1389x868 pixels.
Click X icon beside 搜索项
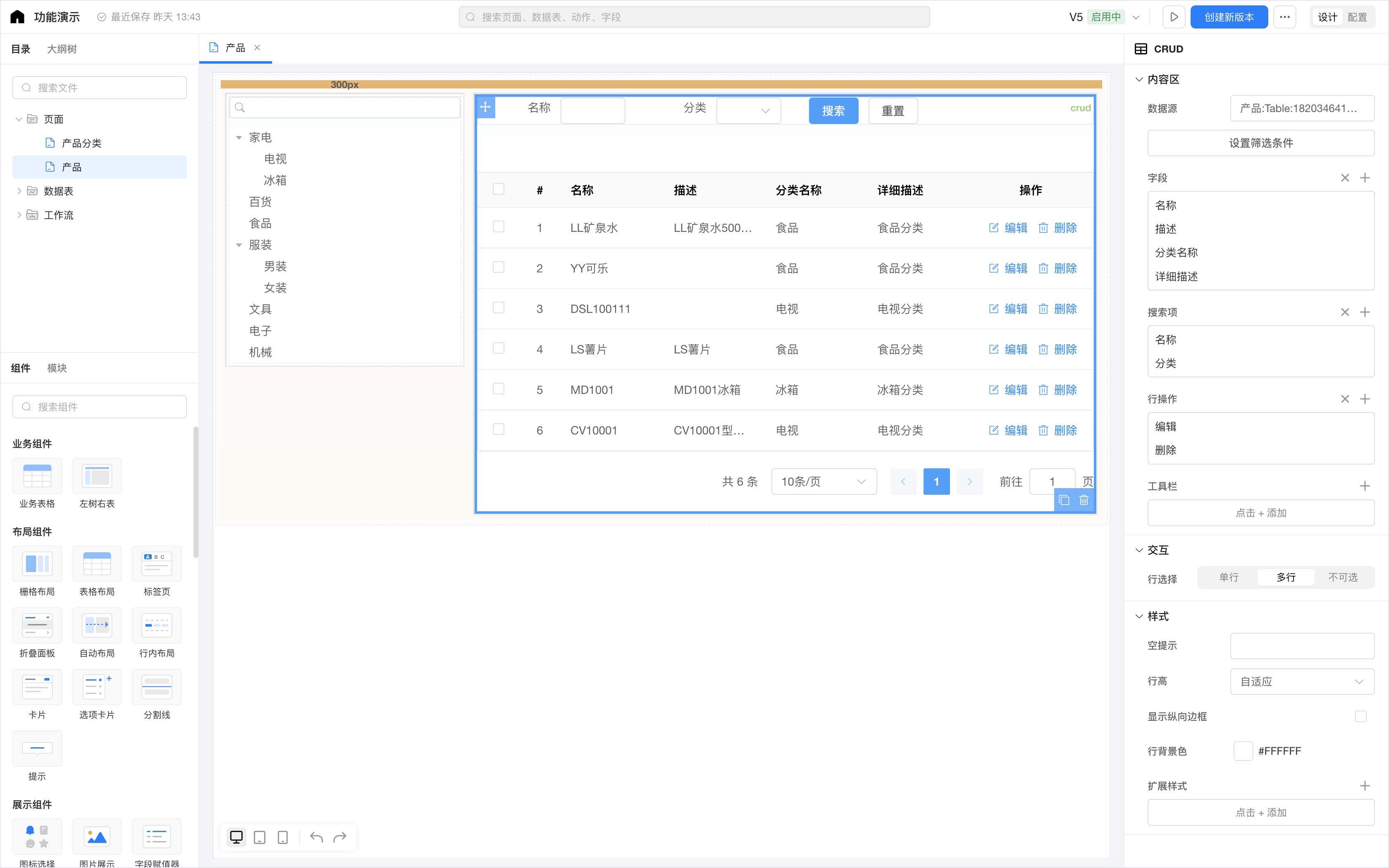[1345, 312]
